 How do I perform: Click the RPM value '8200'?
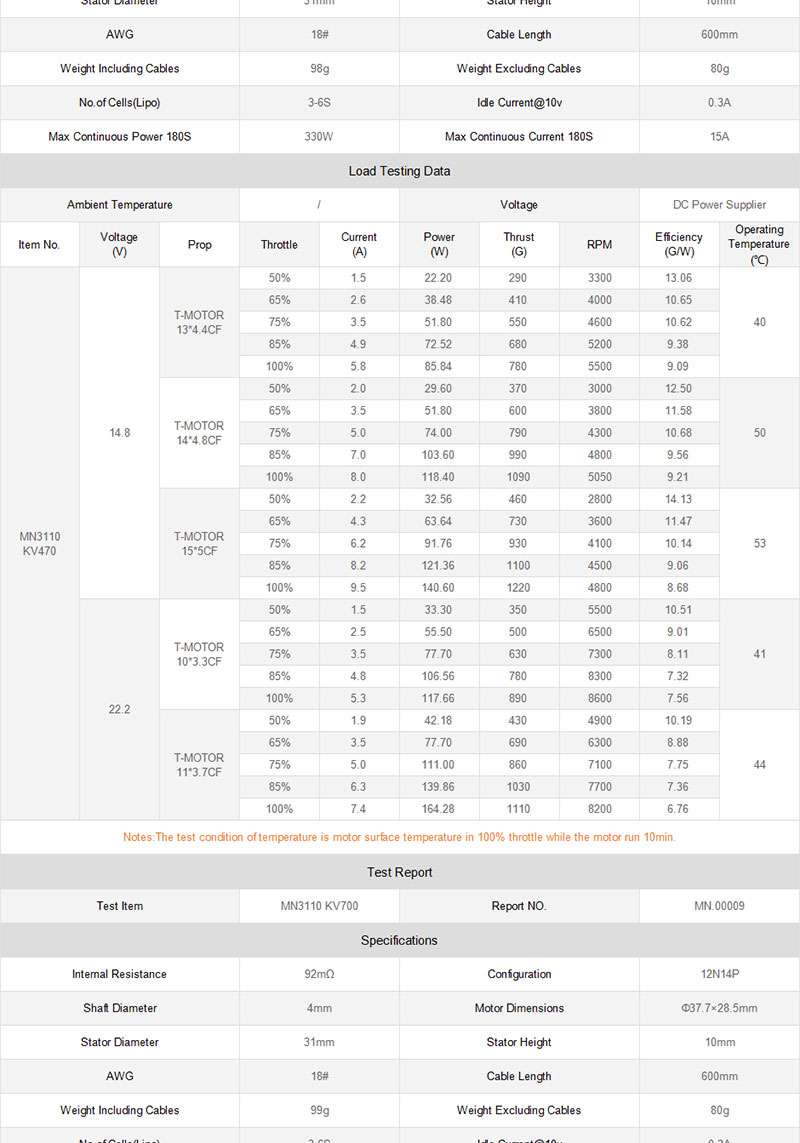click(x=599, y=809)
